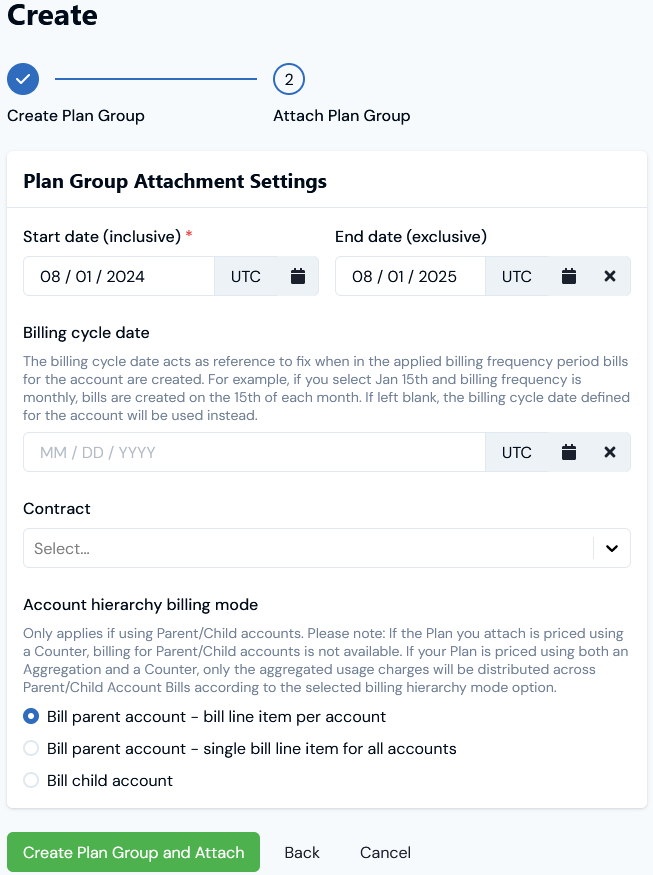Clear the End date field using the X icon
Image resolution: width=653 pixels, height=875 pixels.
(x=610, y=276)
